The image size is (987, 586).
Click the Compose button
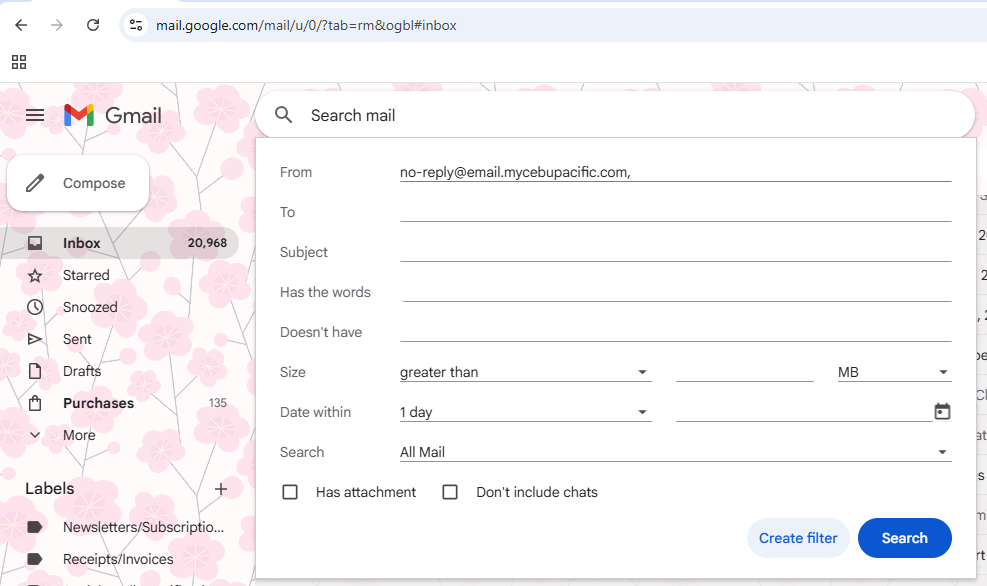[x=78, y=183]
